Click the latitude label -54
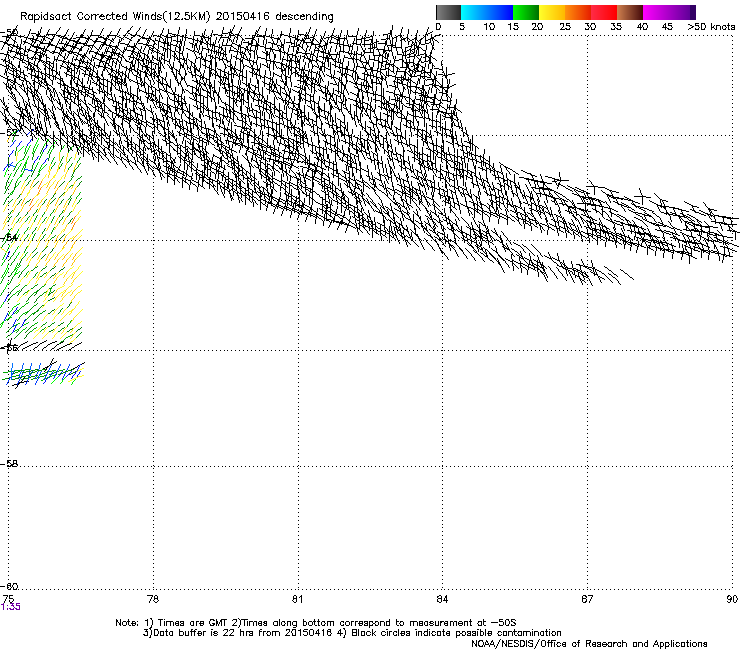This screenshot has height=650, width=740. [x=9, y=238]
